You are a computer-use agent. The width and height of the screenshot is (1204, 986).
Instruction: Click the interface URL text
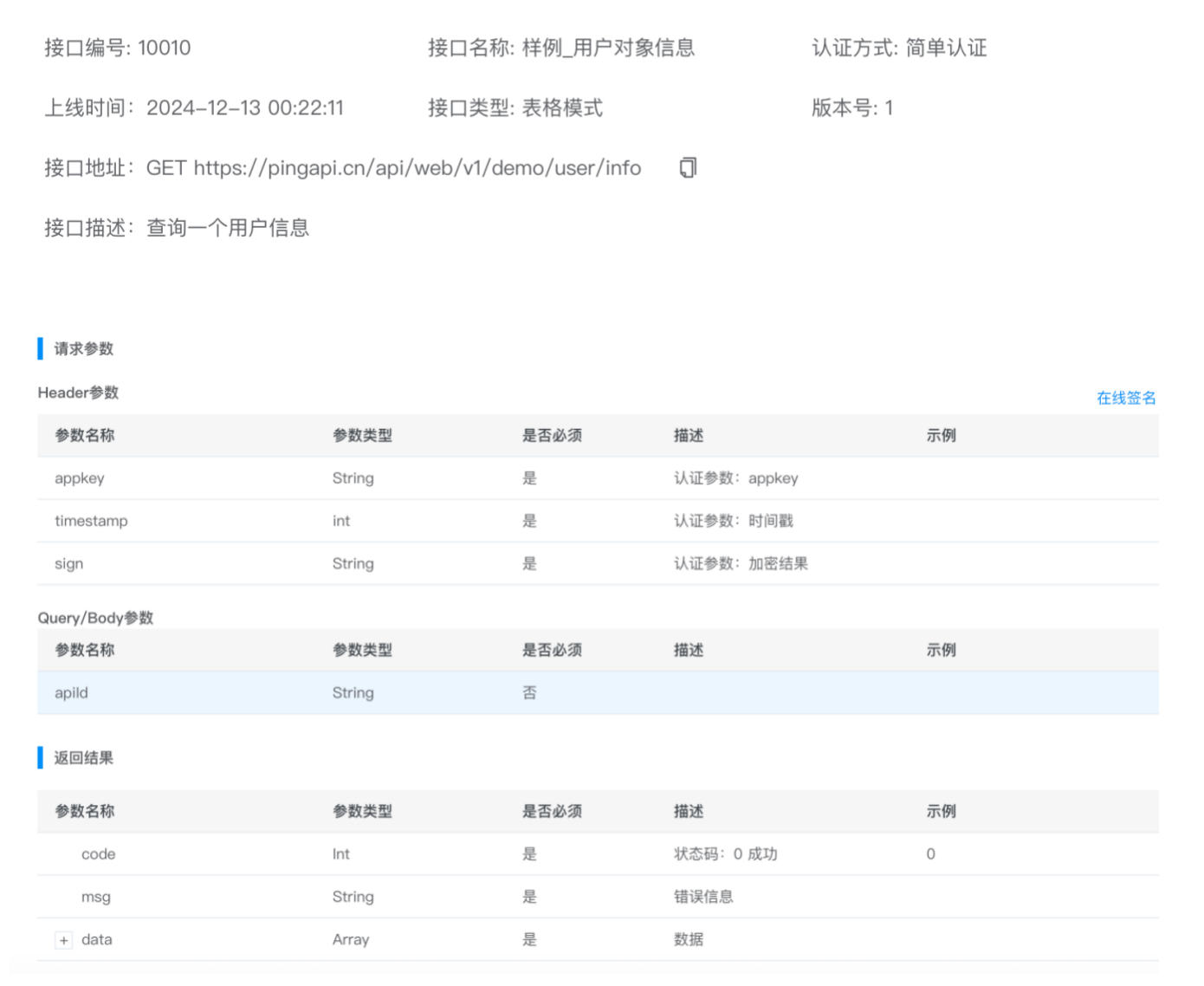point(417,168)
